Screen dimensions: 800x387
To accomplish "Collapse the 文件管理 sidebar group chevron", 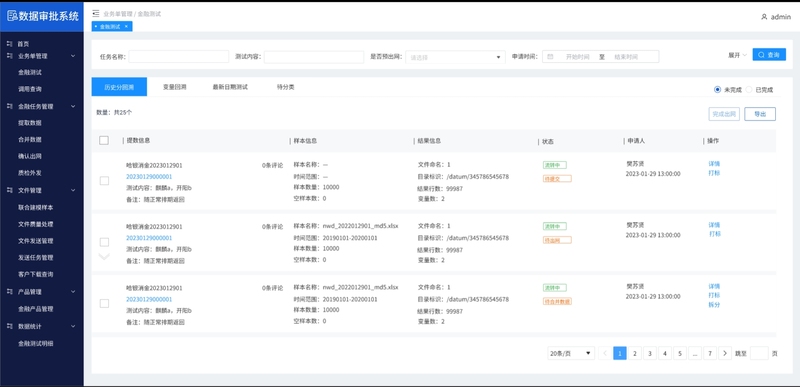I will (73, 190).
